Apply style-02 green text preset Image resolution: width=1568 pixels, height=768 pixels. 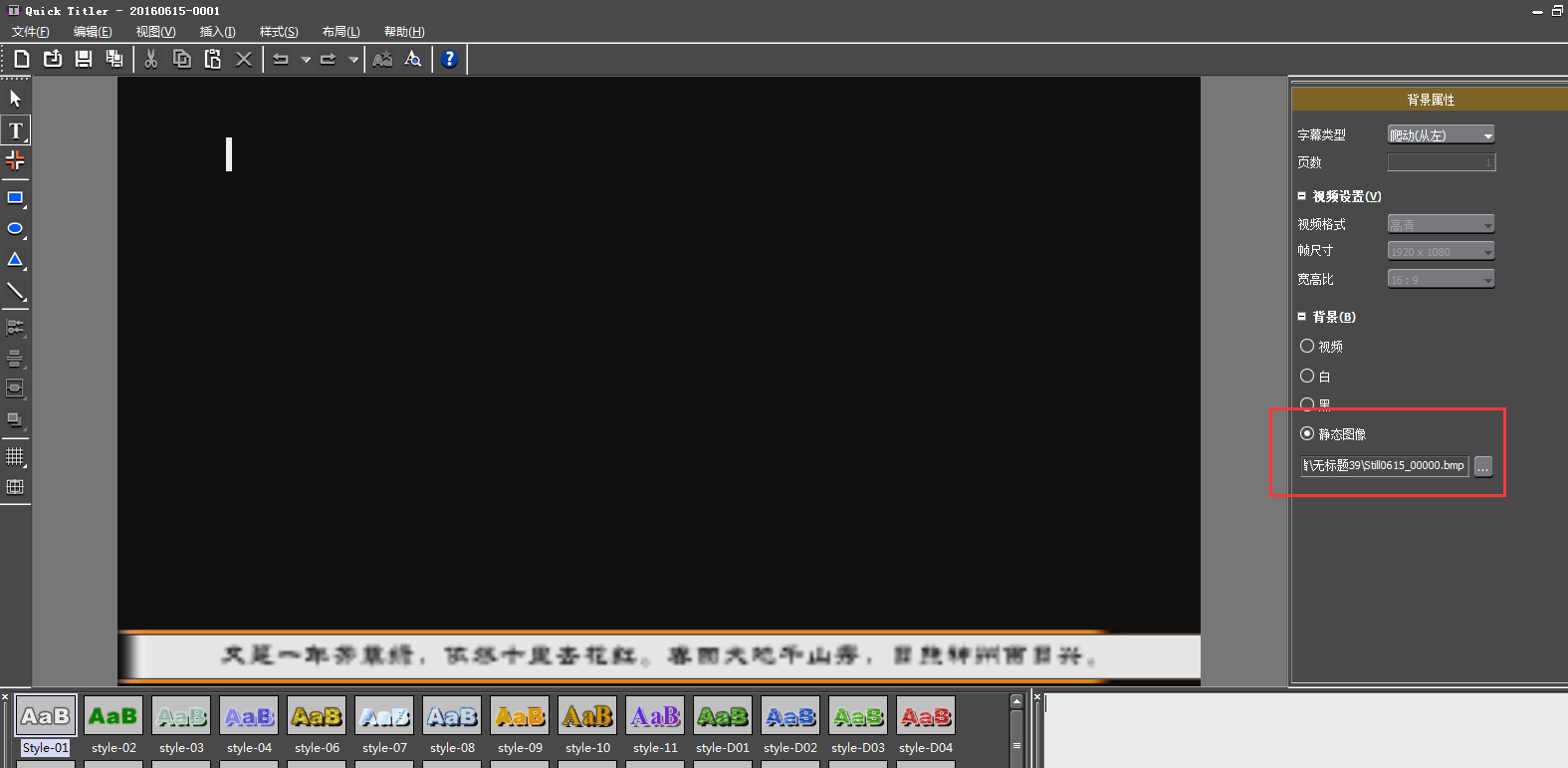click(x=113, y=726)
